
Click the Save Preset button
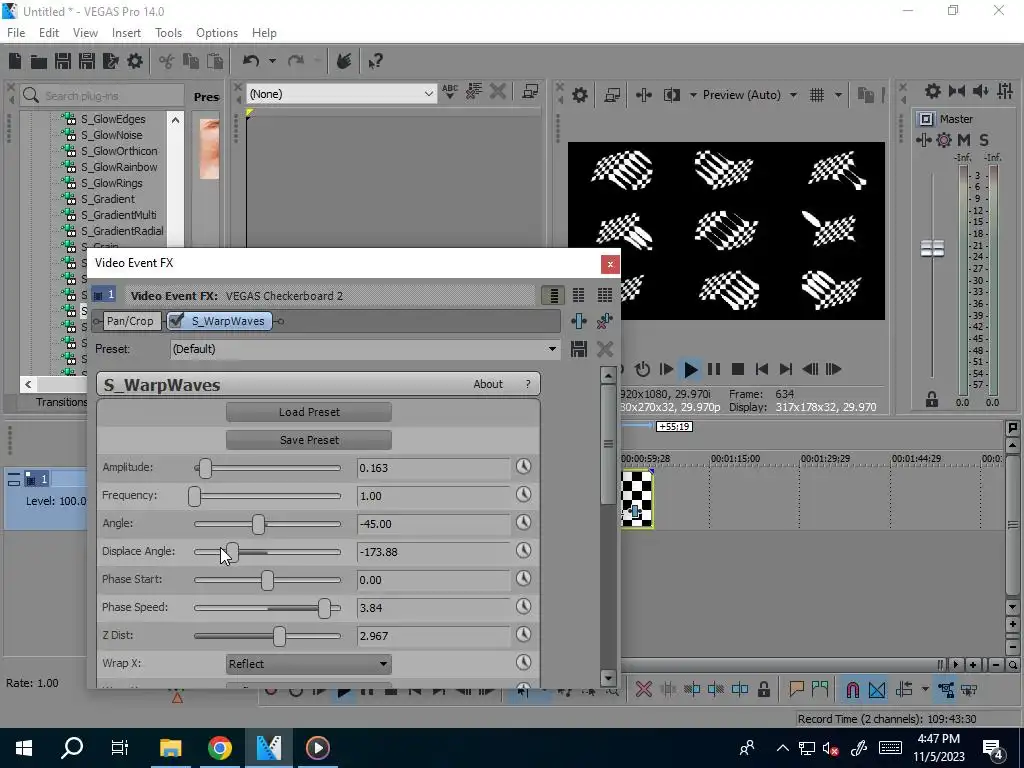(x=309, y=440)
